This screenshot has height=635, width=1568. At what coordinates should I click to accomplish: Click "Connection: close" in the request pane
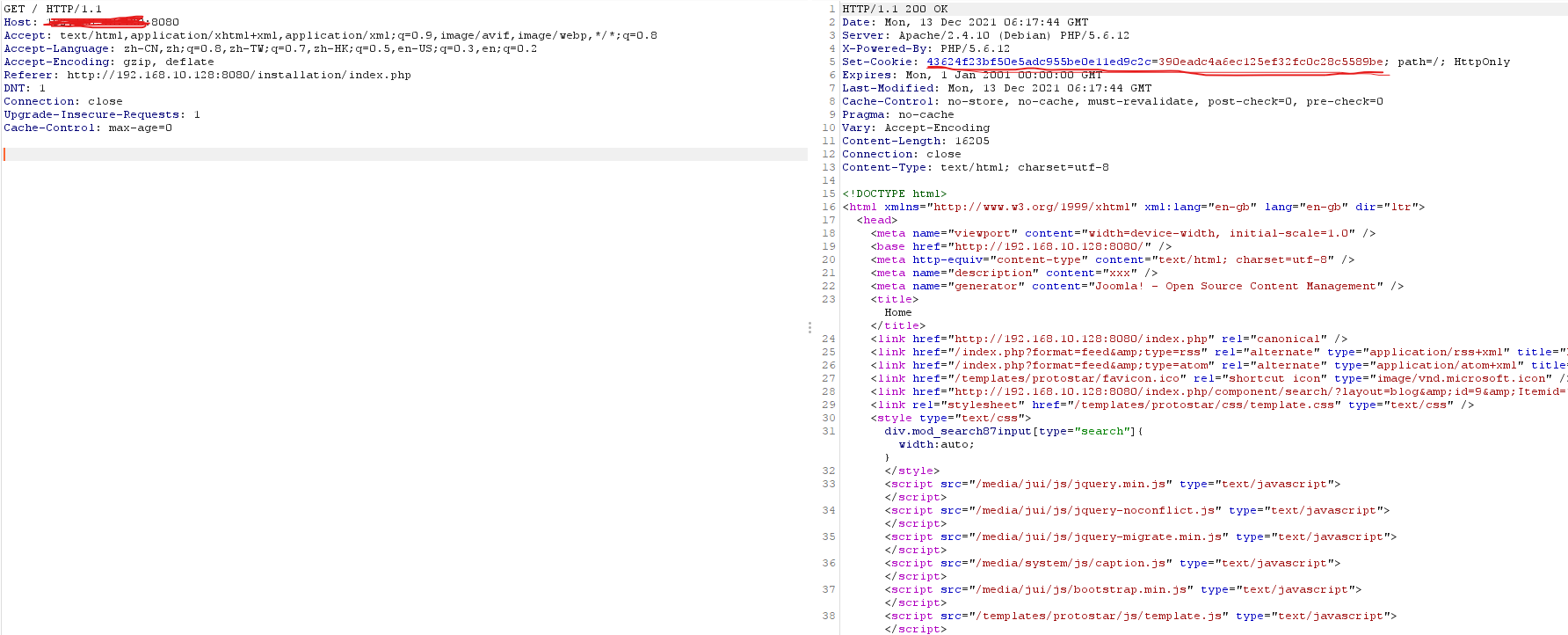coord(63,101)
